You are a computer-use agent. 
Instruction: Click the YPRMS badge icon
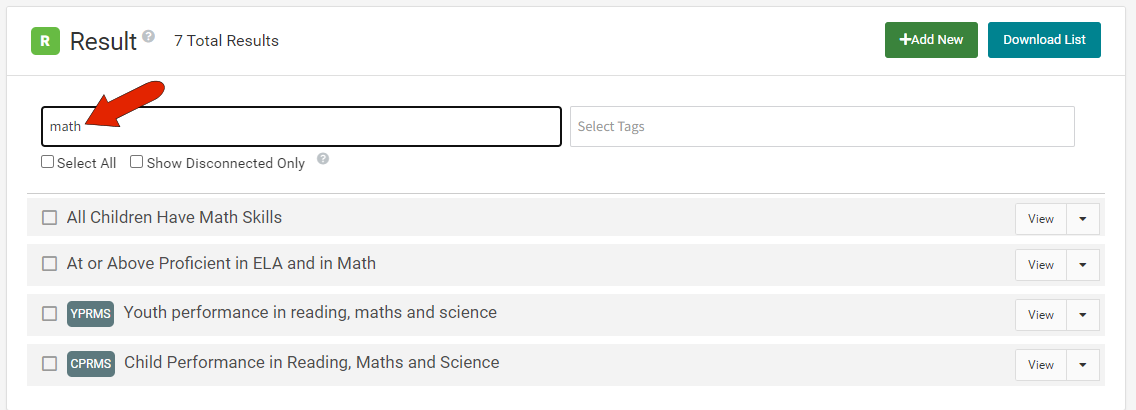[91, 314]
